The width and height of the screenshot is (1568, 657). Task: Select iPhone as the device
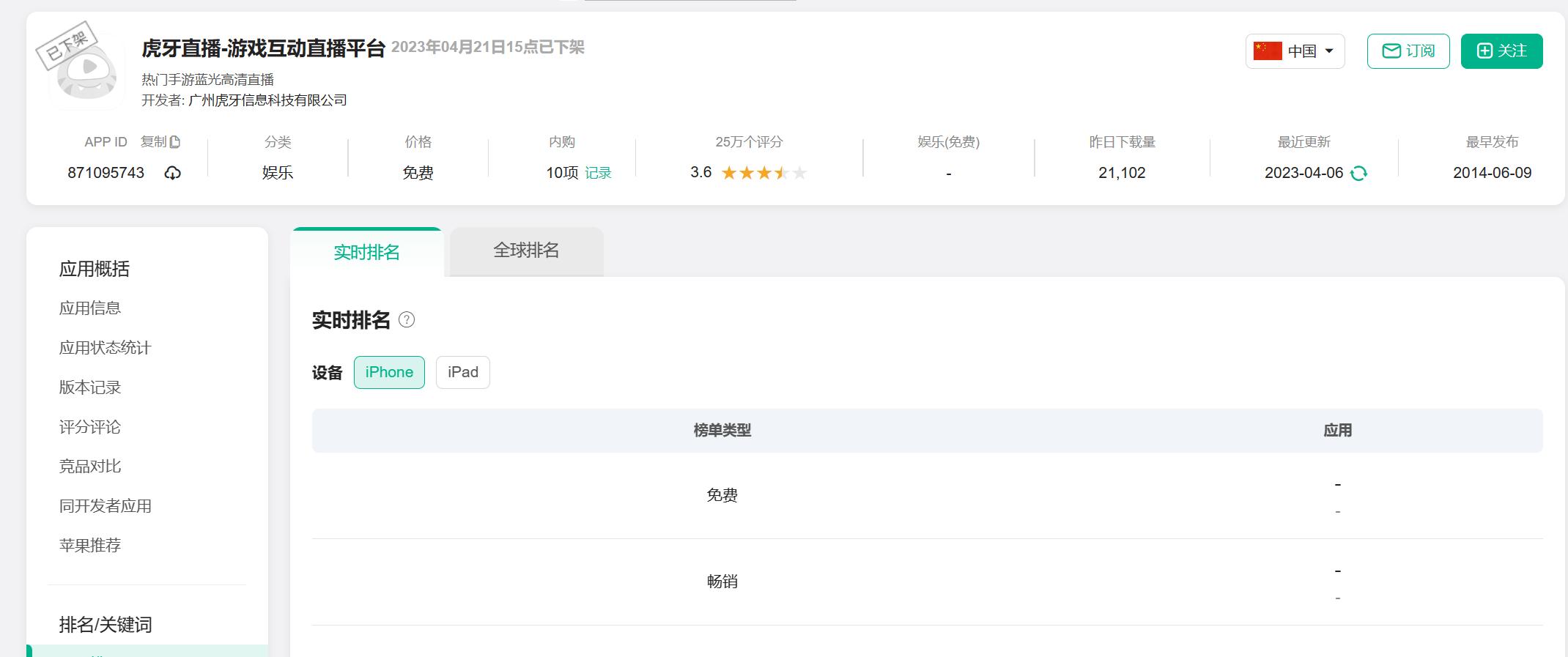(389, 372)
